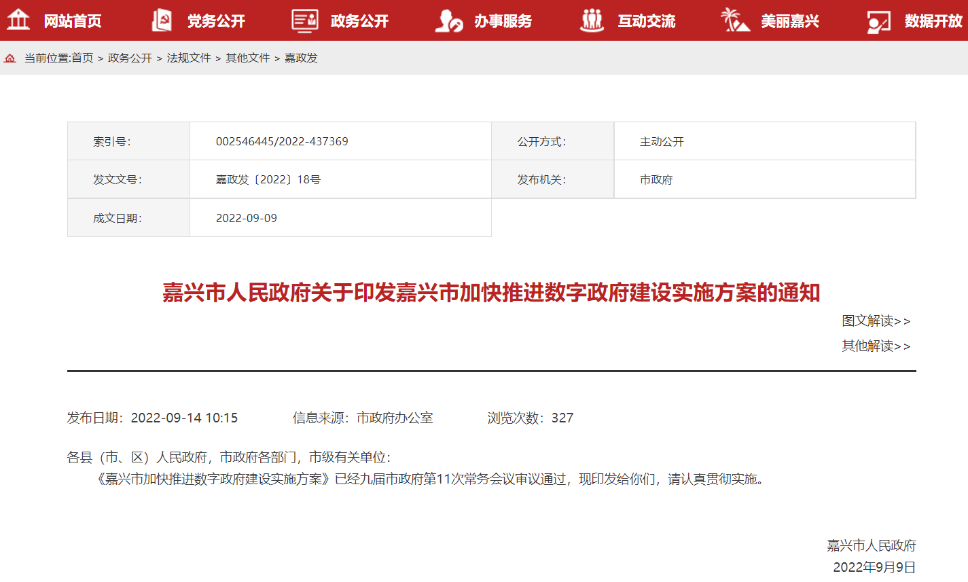Click the home icon beside 网站首页
Image resolution: width=968 pixels, height=582 pixels.
click(x=20, y=20)
